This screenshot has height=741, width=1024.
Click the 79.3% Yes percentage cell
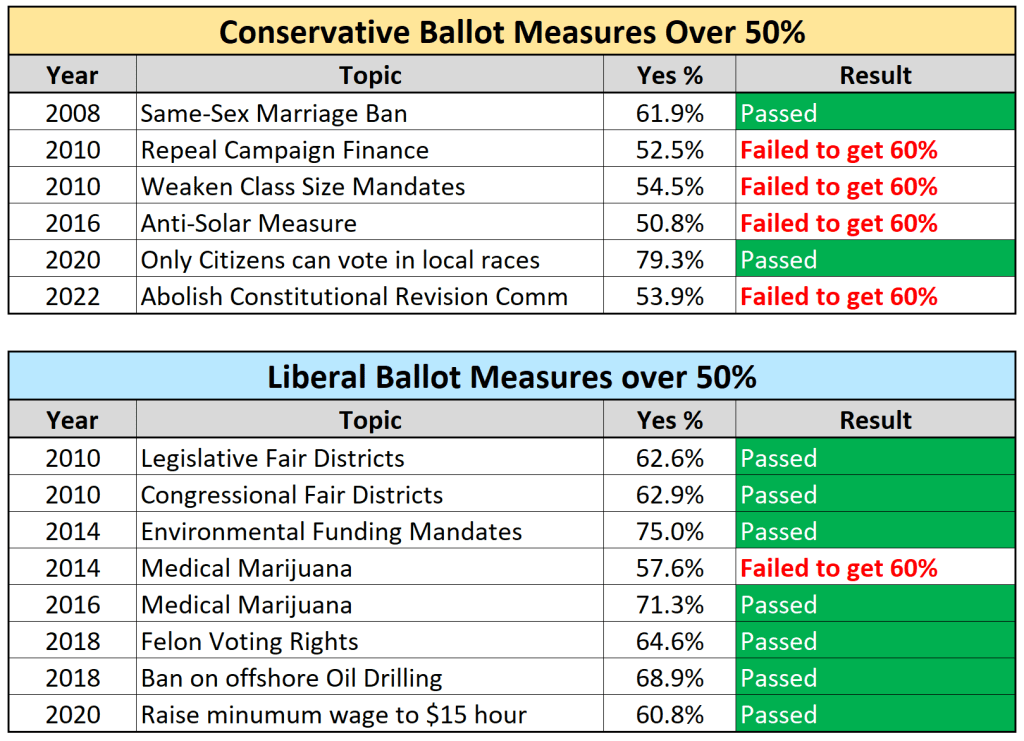669,260
